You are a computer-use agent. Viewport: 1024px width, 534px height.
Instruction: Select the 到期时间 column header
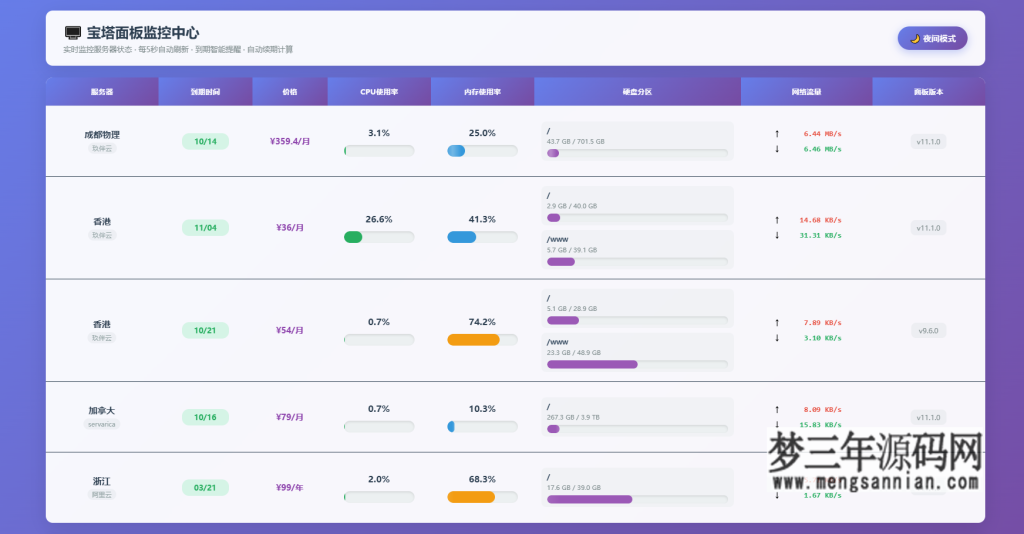pos(205,92)
